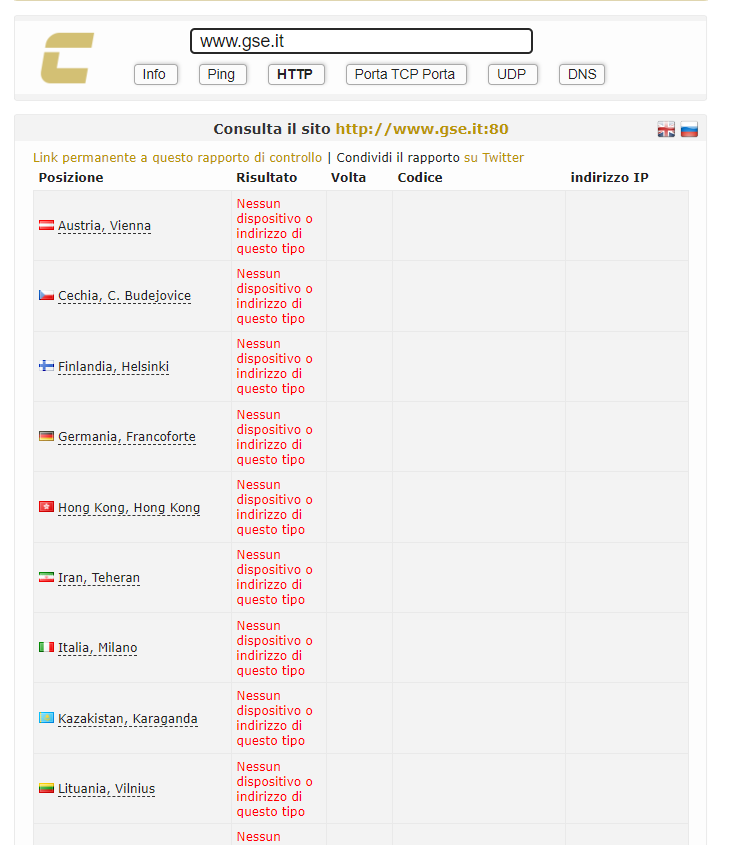The height and width of the screenshot is (845, 748).
Task: Click the Hong Kong flag icon
Action: click(46, 508)
